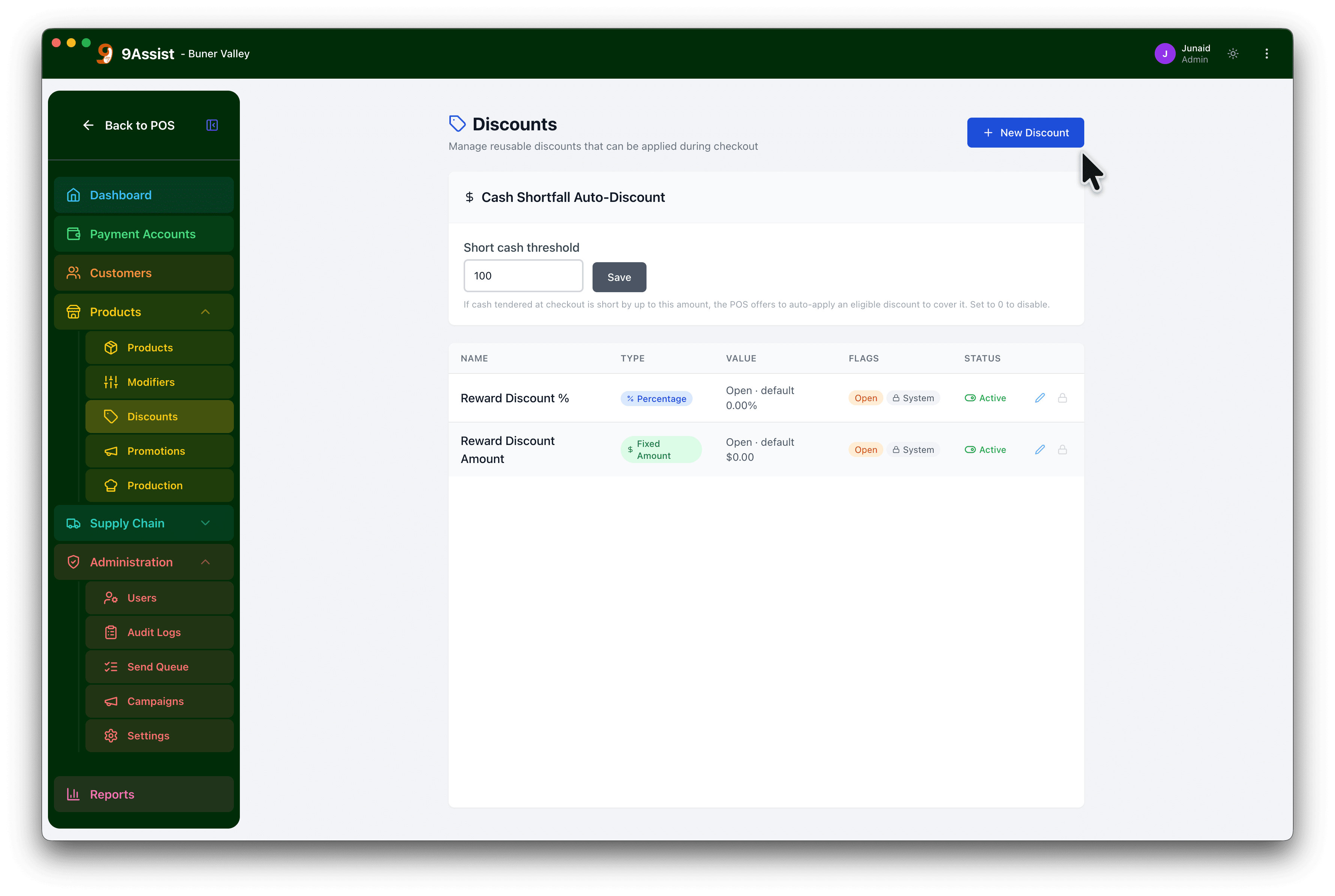Open Dashboard in the sidebar
The image size is (1335, 896).
point(144,195)
